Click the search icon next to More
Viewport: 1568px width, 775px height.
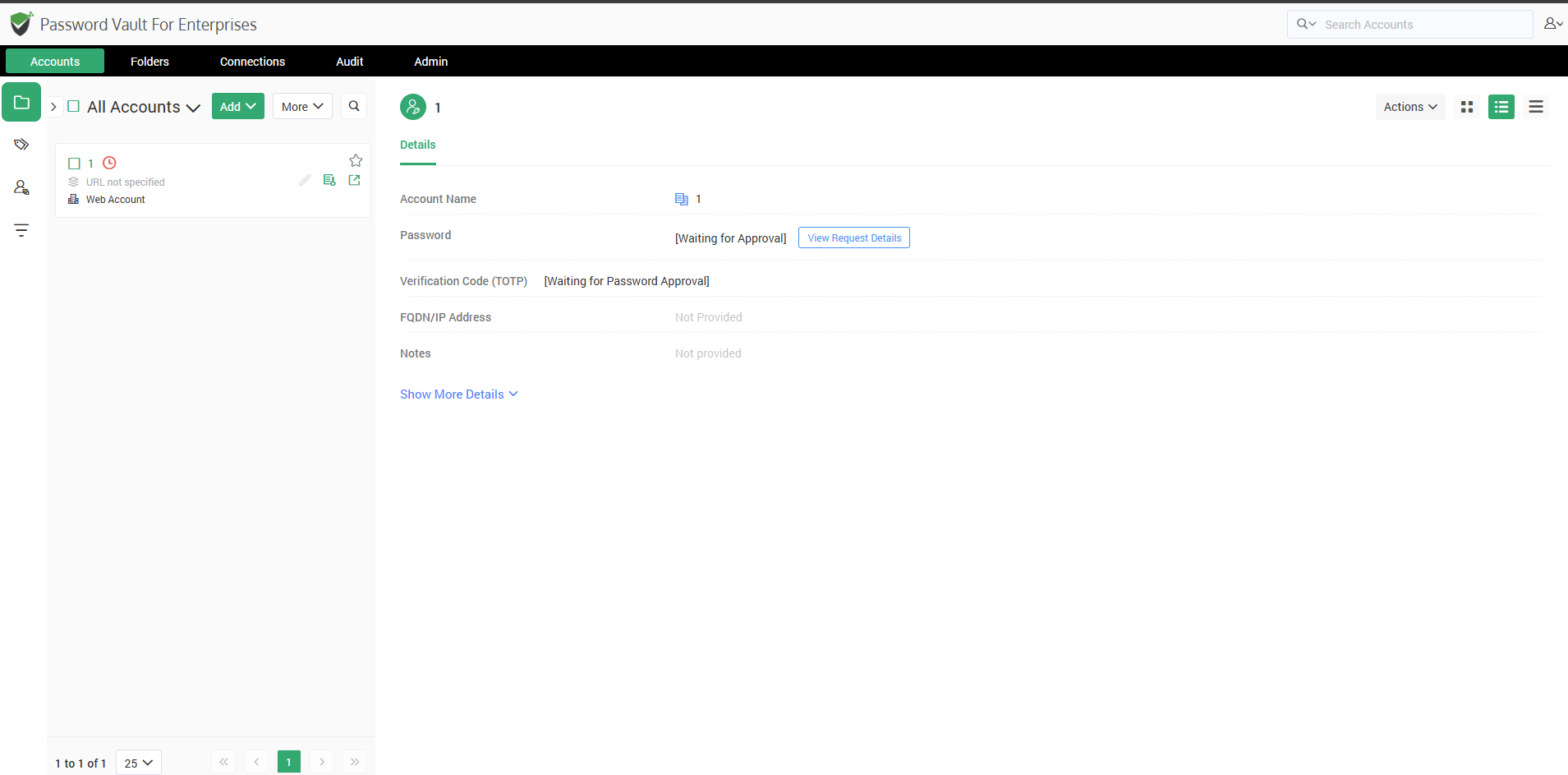(354, 106)
